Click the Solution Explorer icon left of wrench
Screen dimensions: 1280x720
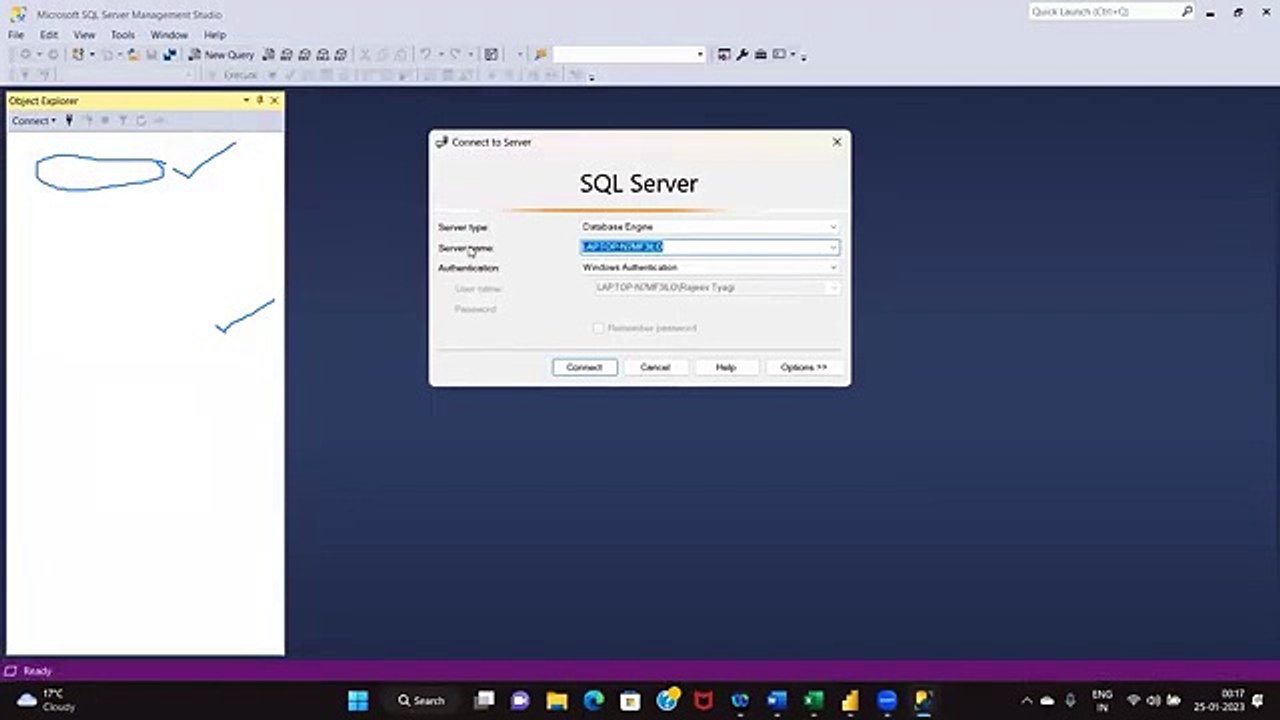724,55
